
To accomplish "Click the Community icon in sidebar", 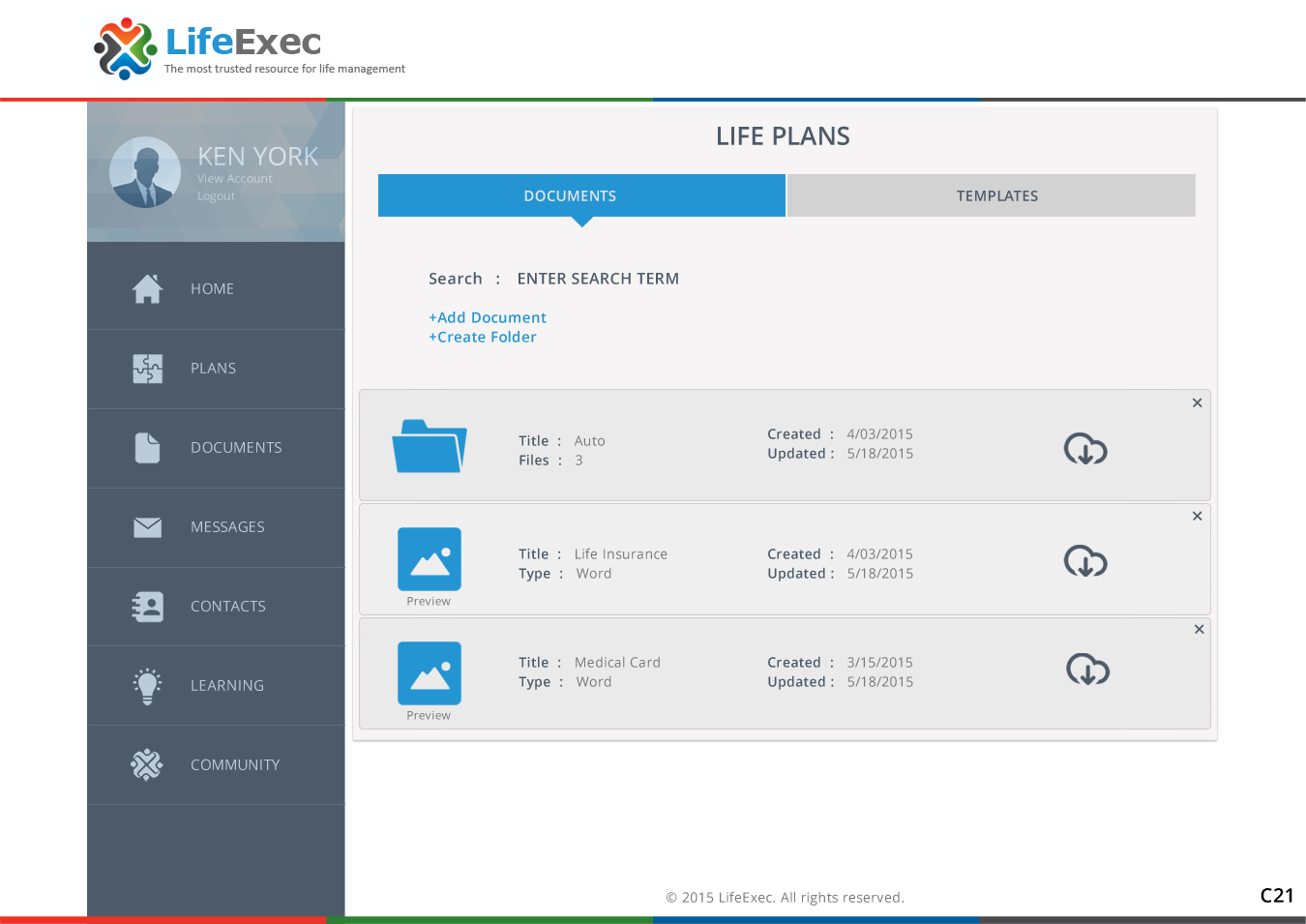I will click(x=147, y=765).
